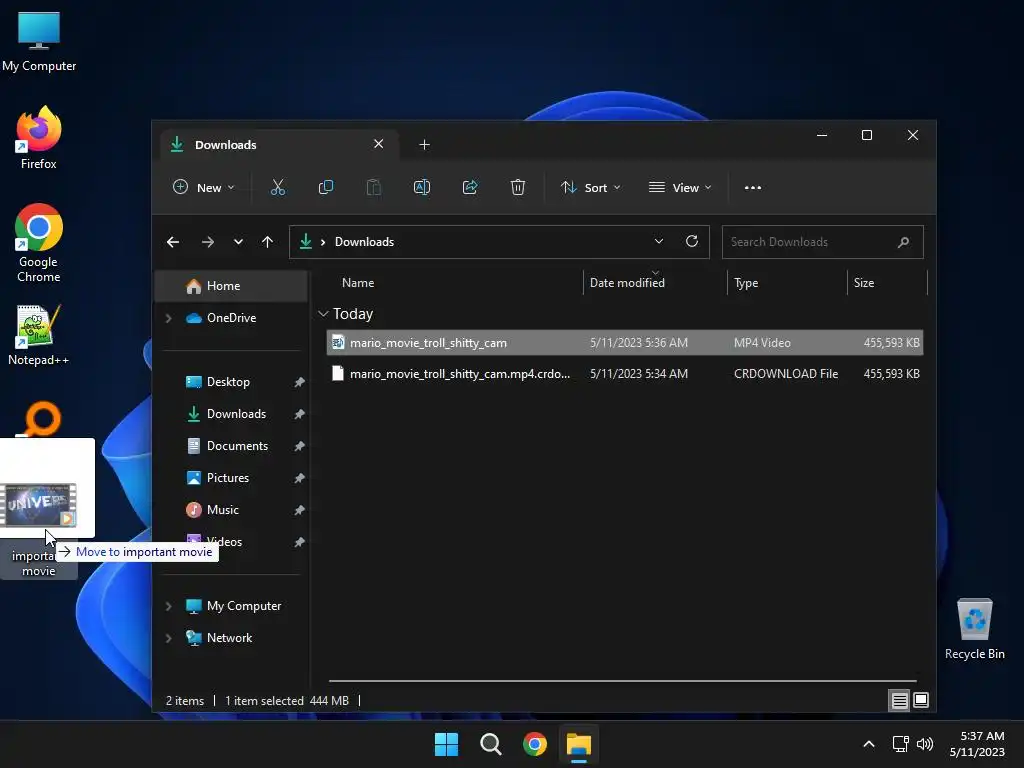
Task: Click File Explorer in the taskbar
Action: point(579,744)
